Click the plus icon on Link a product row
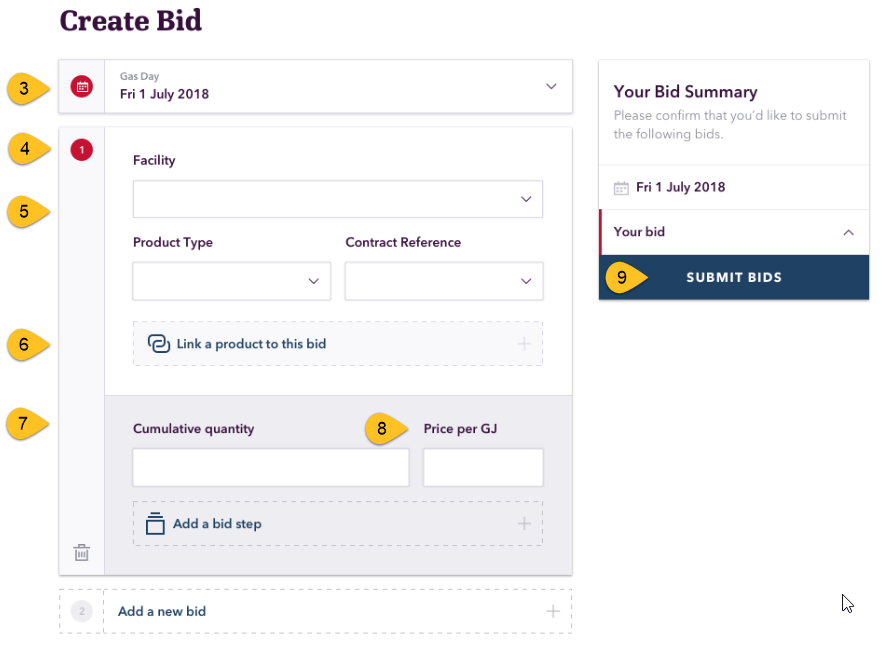 (524, 344)
